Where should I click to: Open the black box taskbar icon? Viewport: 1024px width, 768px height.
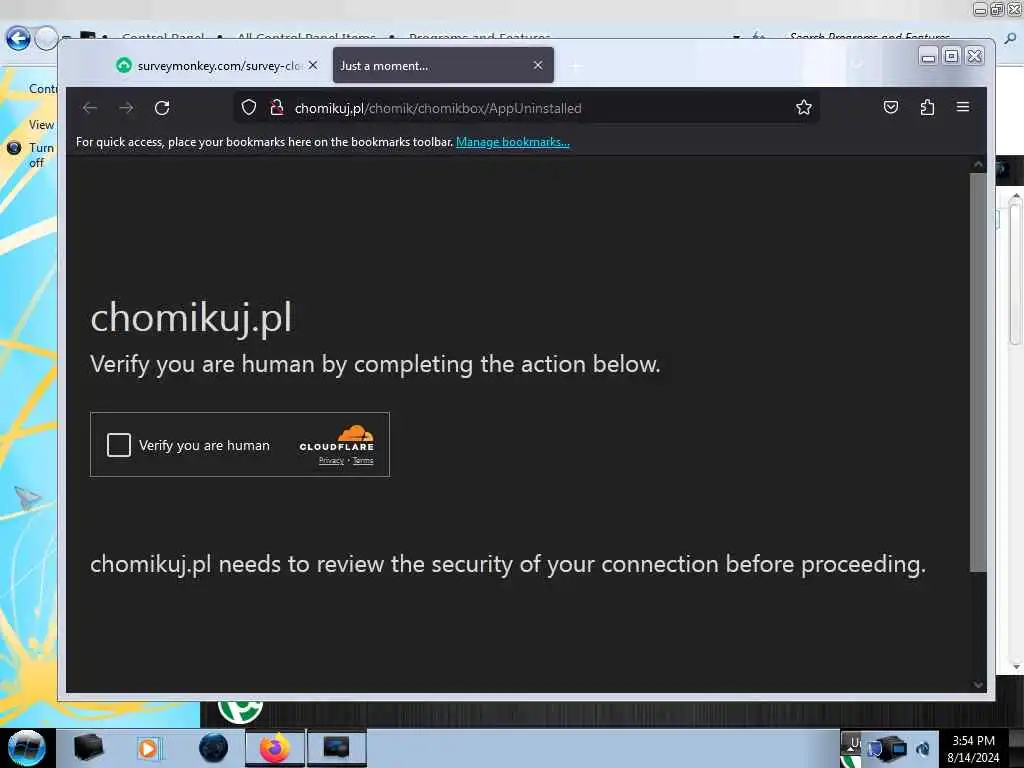[88, 748]
